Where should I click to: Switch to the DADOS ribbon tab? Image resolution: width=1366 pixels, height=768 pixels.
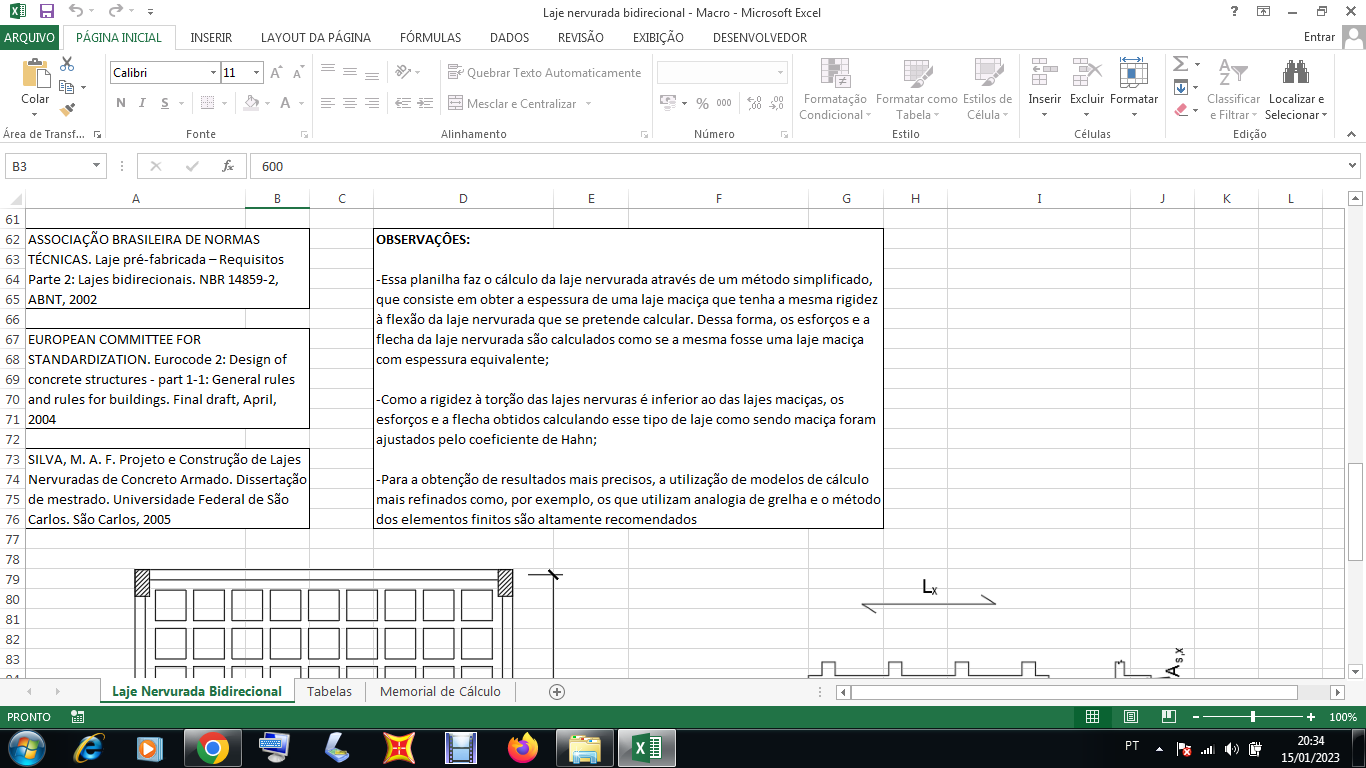click(x=509, y=37)
